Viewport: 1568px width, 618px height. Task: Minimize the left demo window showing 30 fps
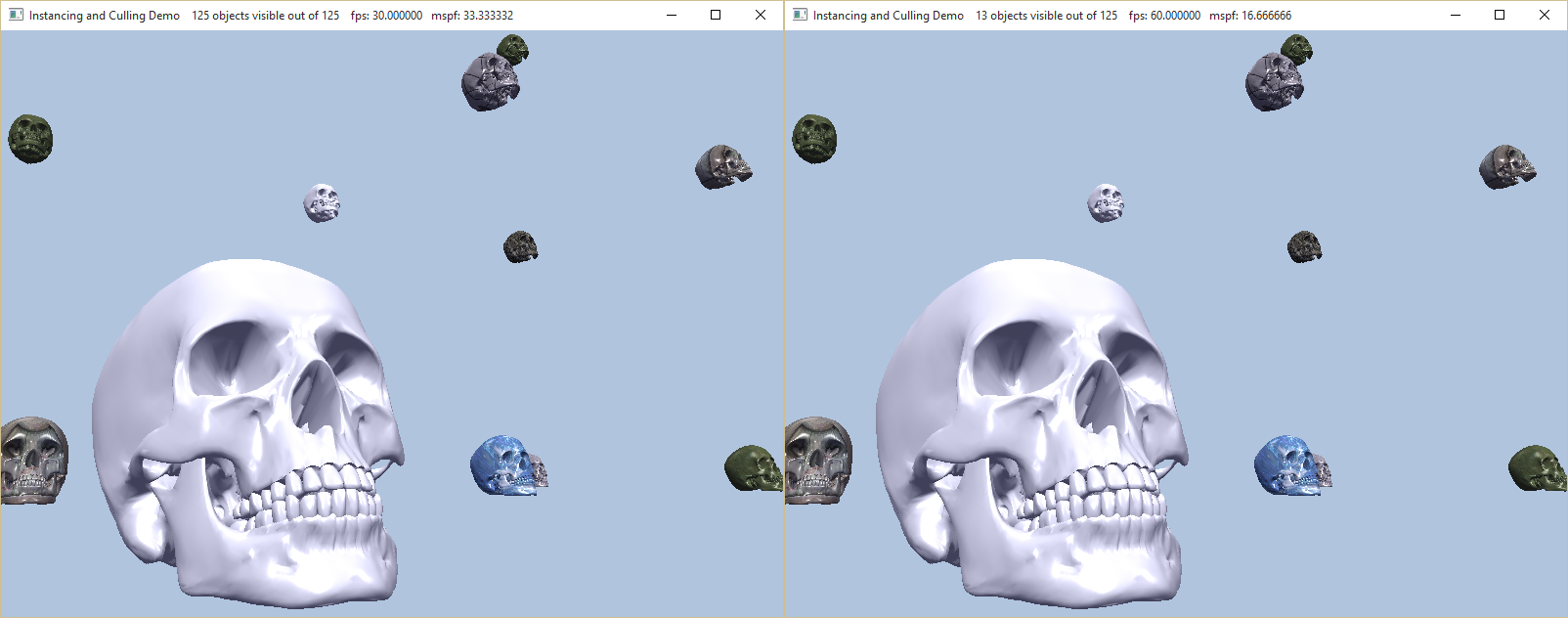(671, 15)
